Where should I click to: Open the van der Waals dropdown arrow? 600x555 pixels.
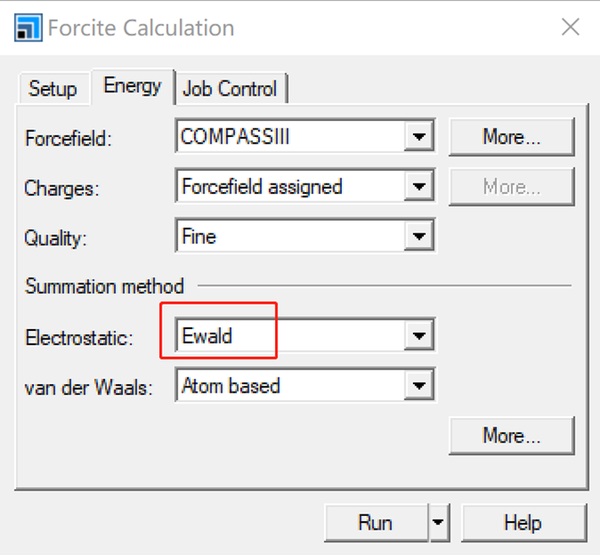[x=420, y=385]
